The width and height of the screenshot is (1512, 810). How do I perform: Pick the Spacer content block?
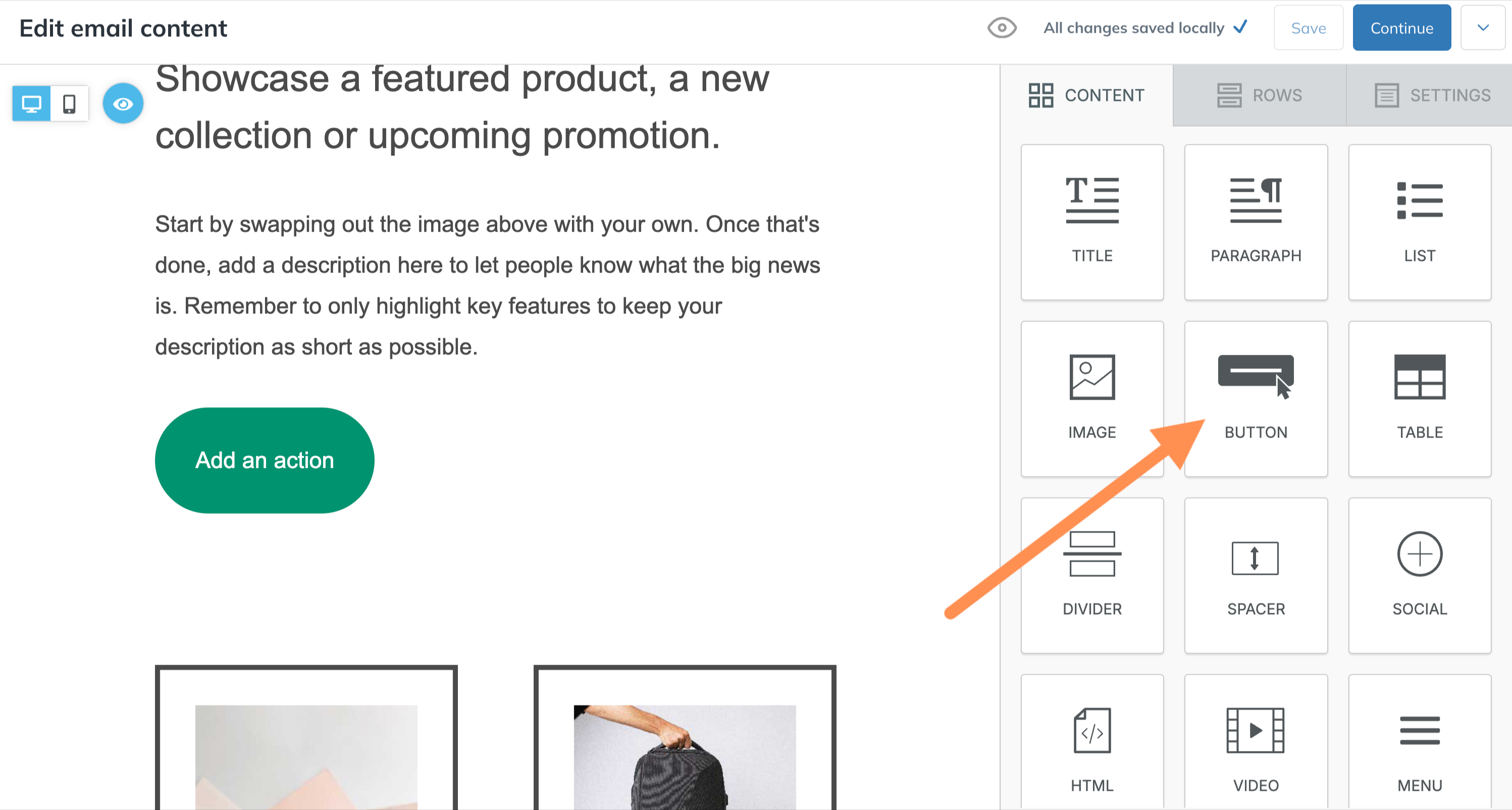[1256, 575]
